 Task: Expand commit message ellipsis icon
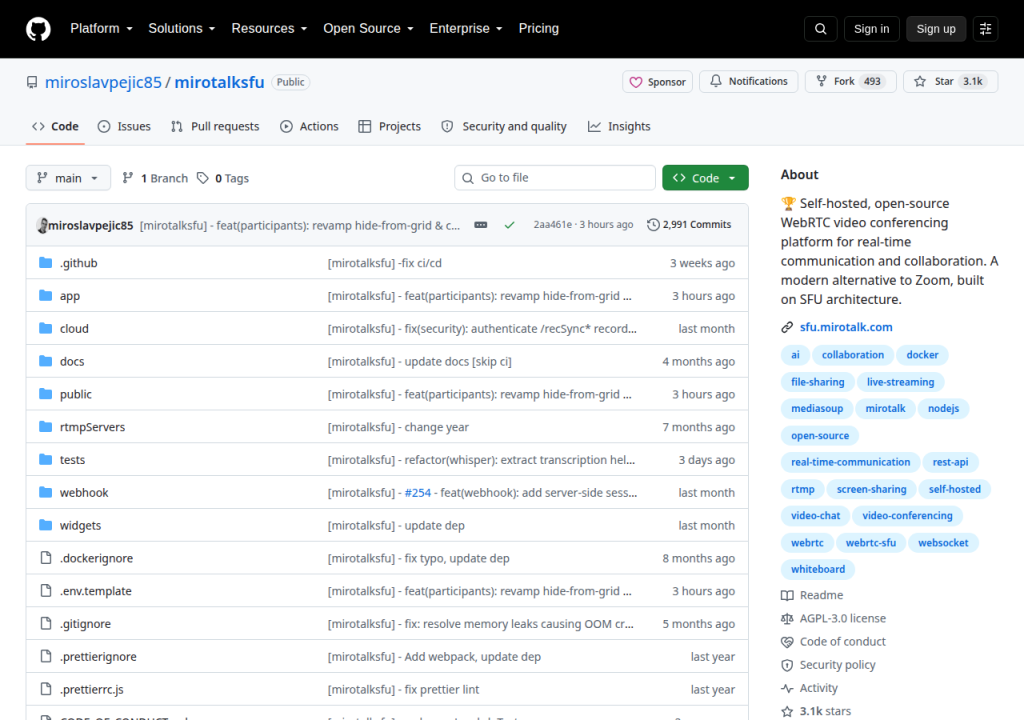tap(481, 225)
